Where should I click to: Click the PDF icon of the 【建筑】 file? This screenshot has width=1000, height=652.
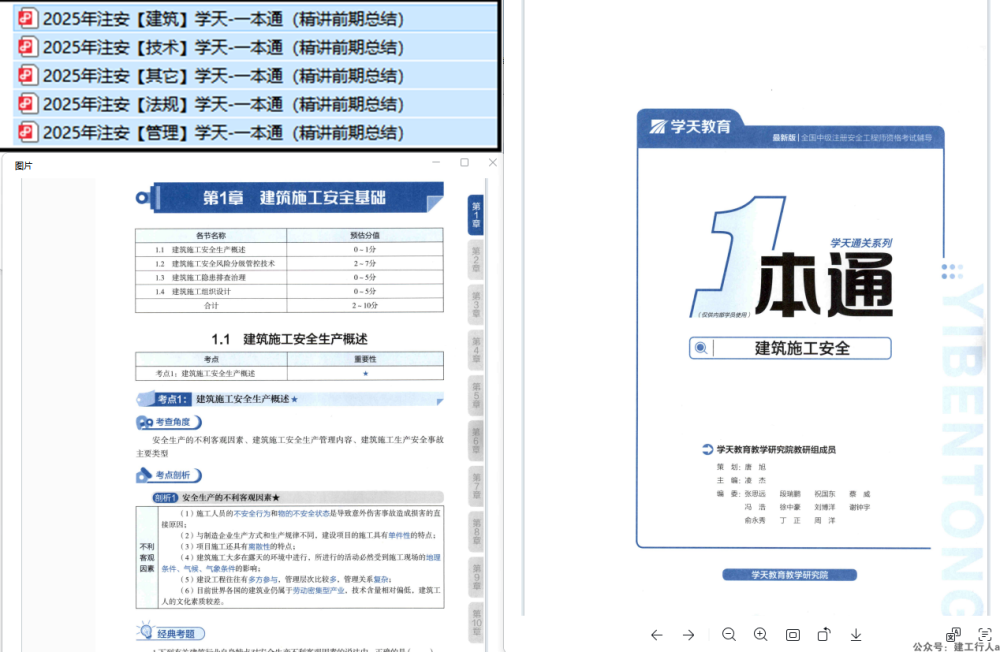(27, 18)
